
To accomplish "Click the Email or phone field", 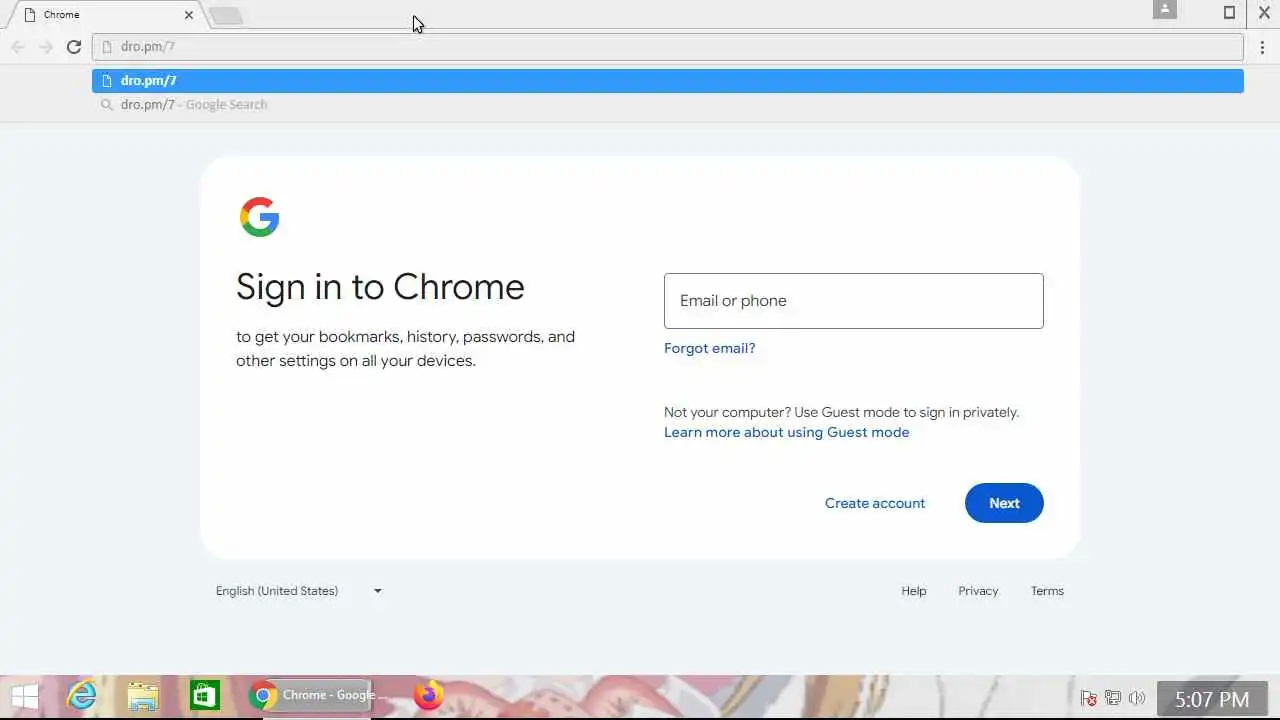I will tap(853, 301).
